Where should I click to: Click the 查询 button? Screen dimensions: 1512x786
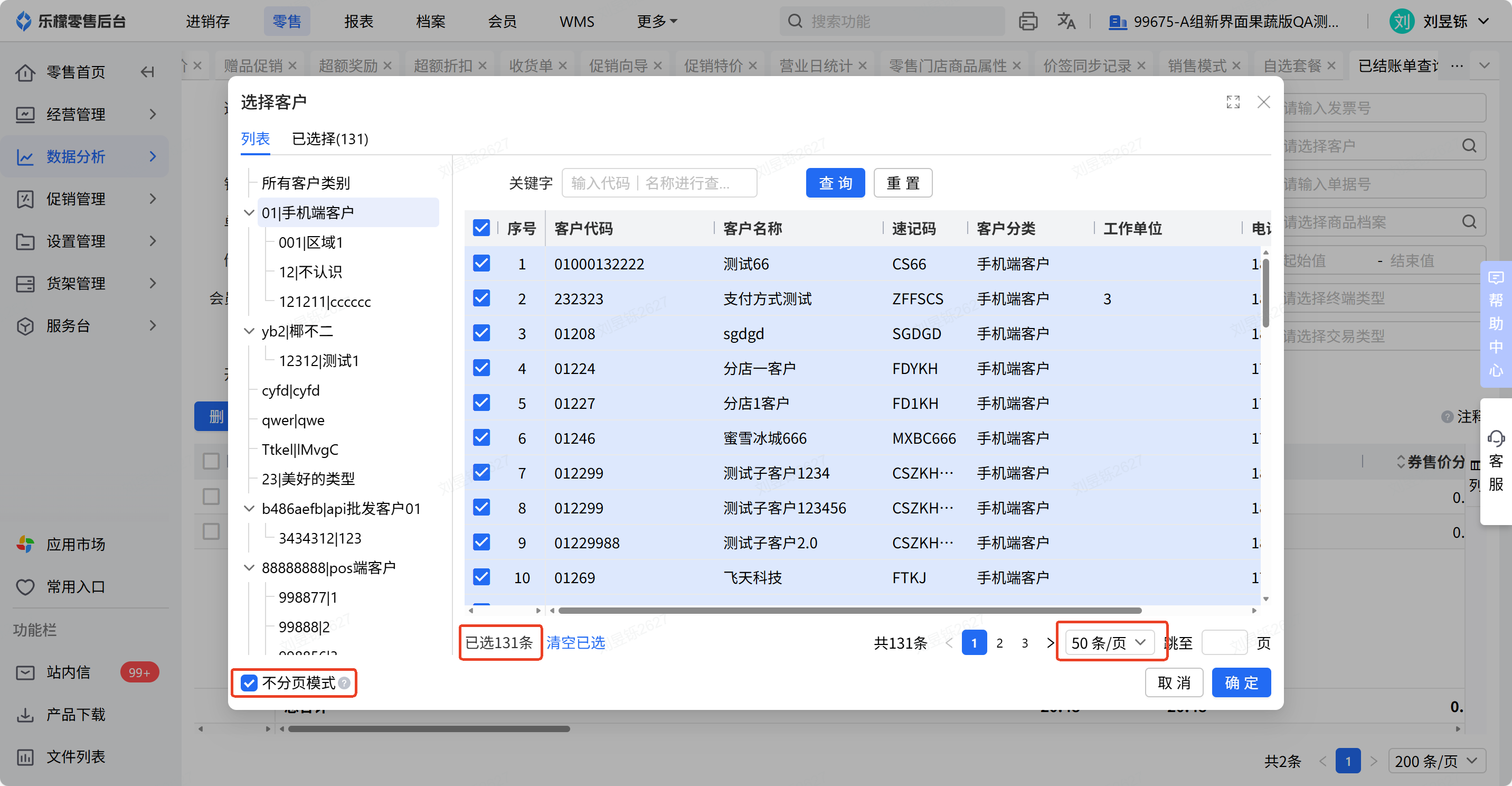pos(835,183)
